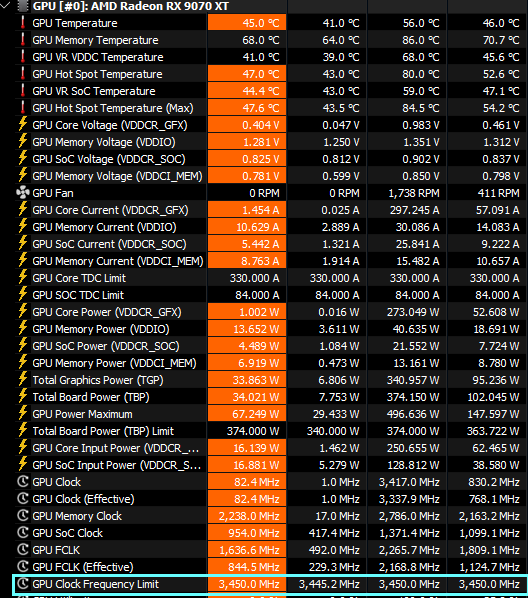Image resolution: width=528 pixels, height=598 pixels.
Task: Click the clock icon for GPU FCLK
Action: (x=23, y=549)
